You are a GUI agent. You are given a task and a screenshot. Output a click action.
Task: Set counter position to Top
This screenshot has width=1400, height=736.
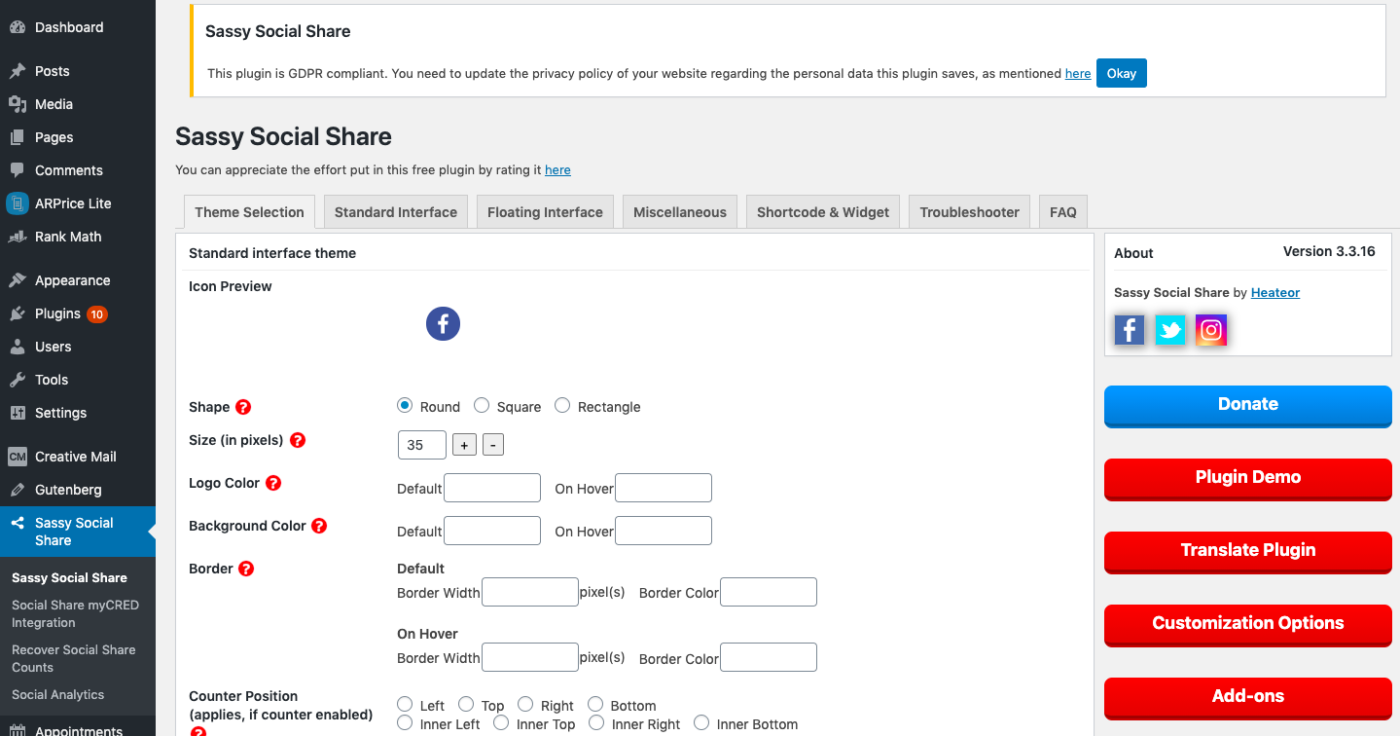(x=467, y=705)
